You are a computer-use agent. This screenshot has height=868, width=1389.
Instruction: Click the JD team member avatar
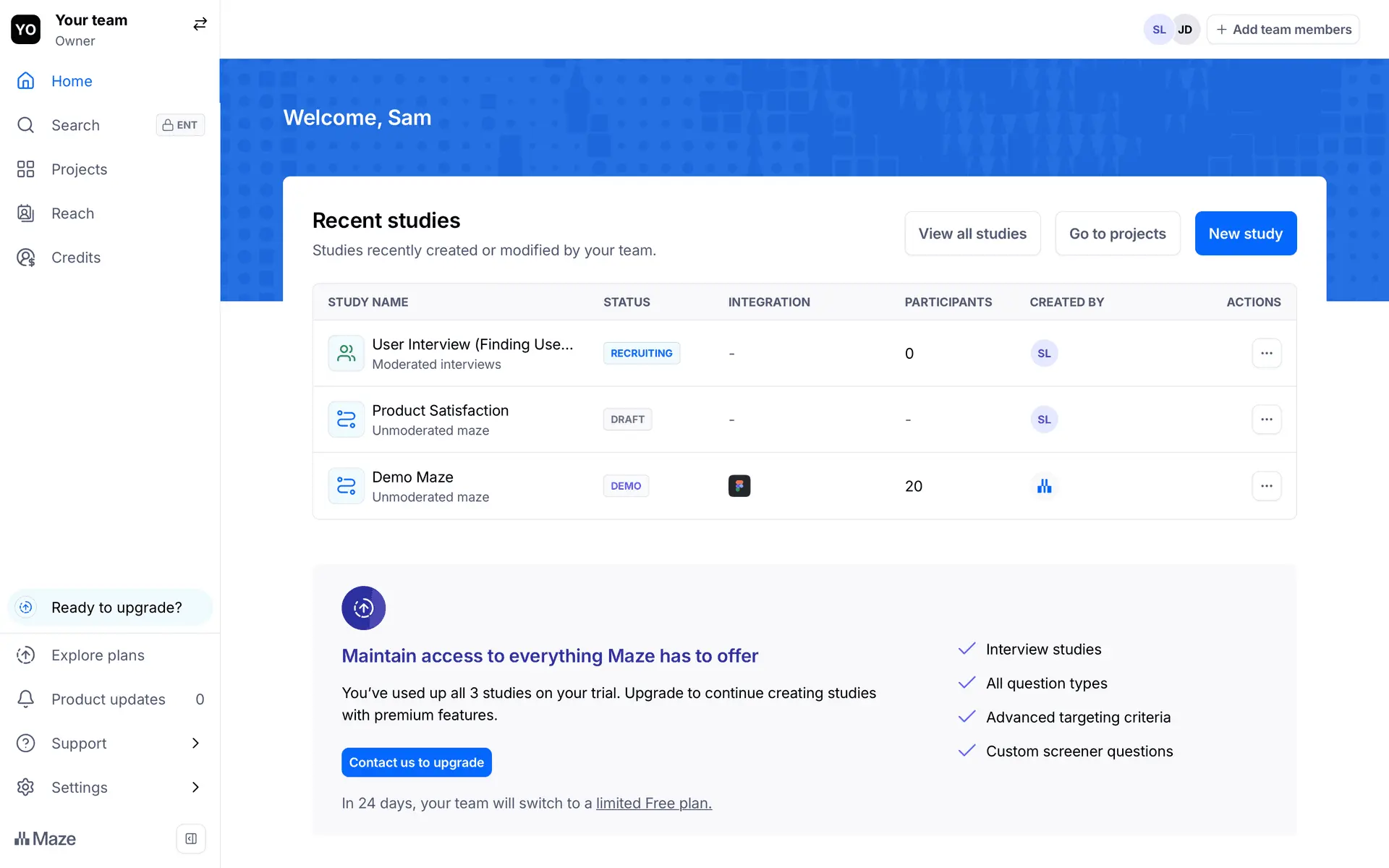tap(1185, 30)
